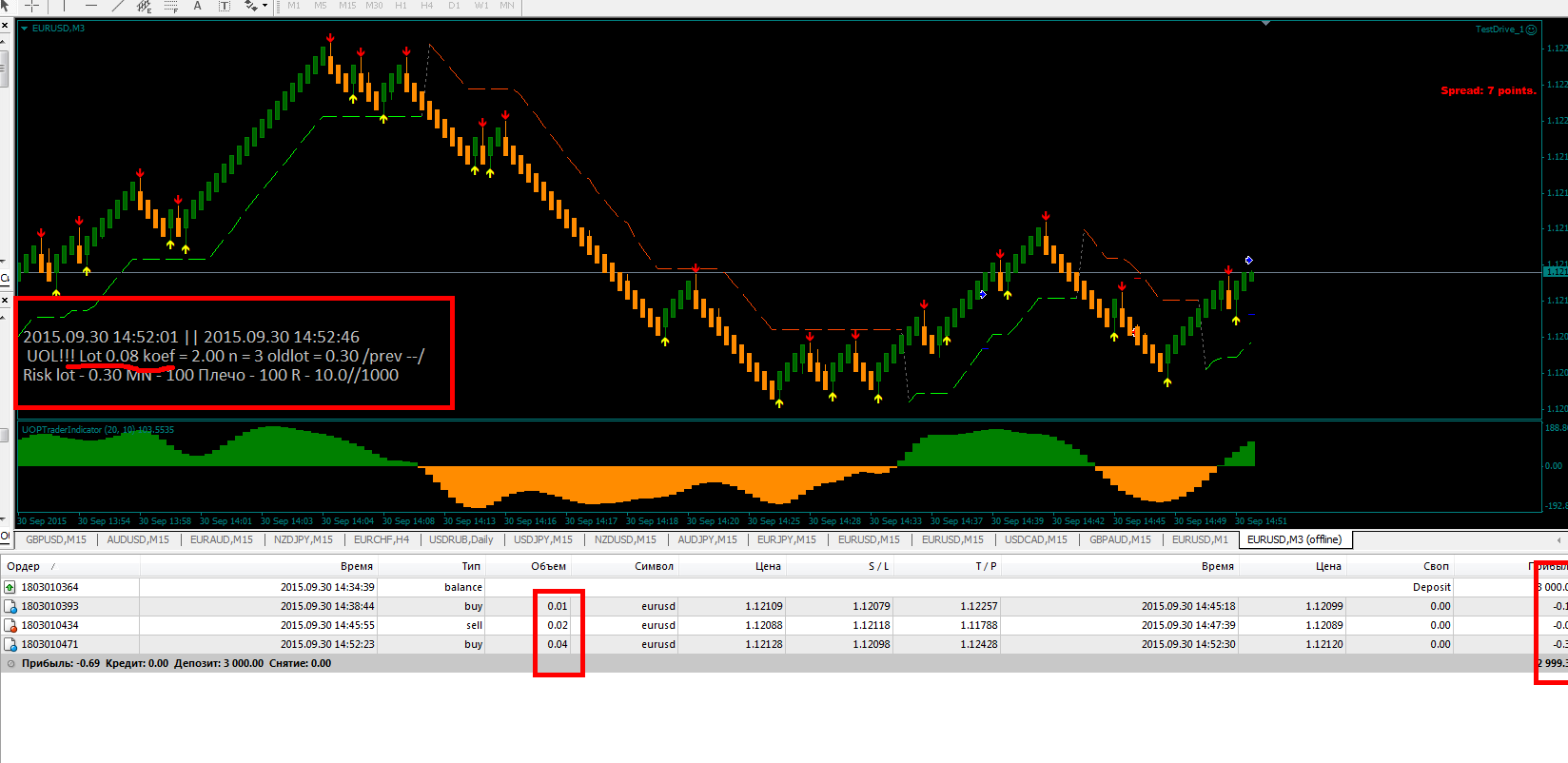Click the balance deposit icon for order 1803010364
This screenshot has height=763, width=1568.
10,587
